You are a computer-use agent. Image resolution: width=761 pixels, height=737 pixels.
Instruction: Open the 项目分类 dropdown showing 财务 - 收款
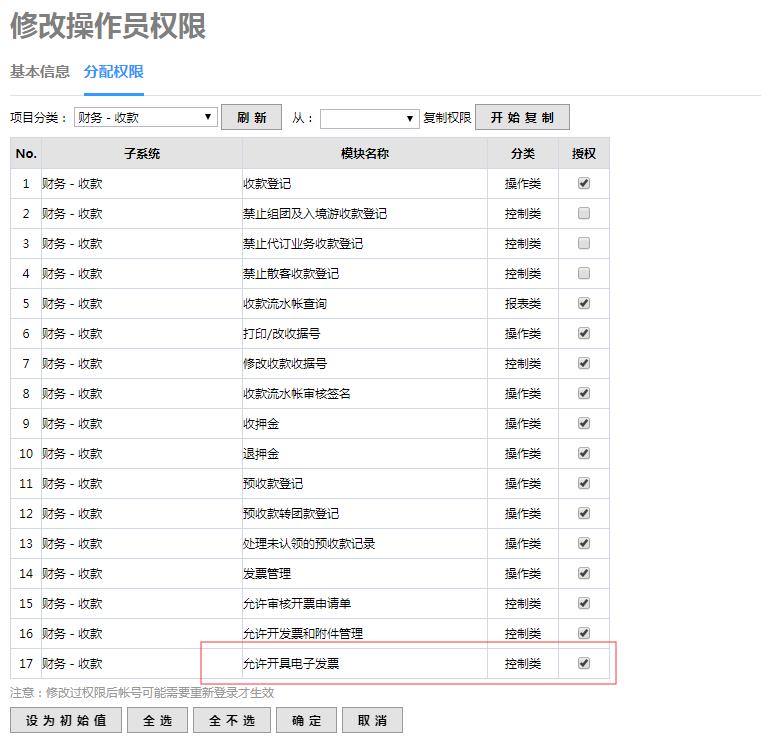(x=144, y=118)
